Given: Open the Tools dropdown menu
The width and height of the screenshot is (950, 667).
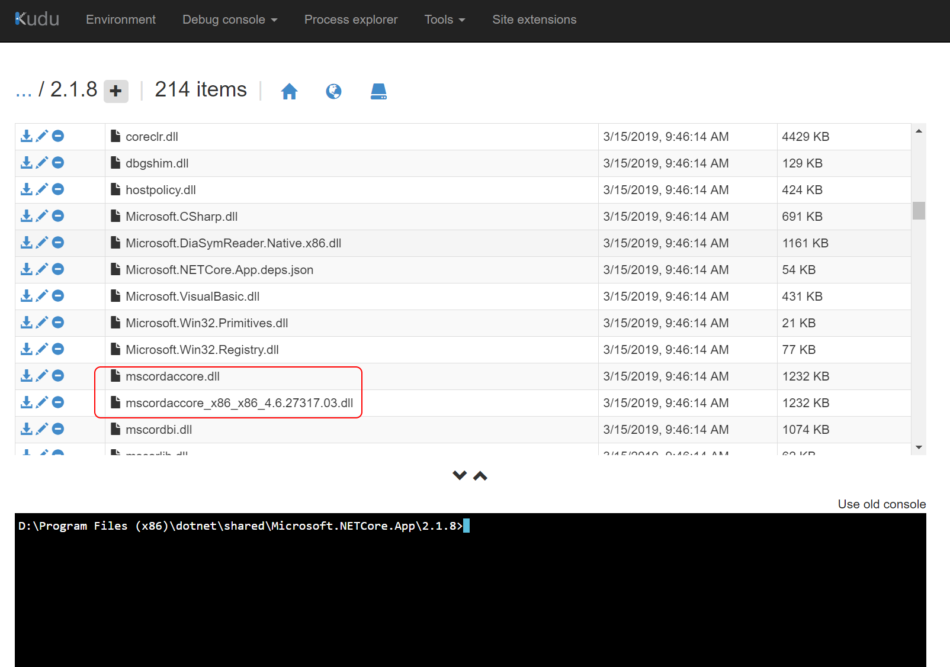Looking at the screenshot, I should coord(444,19).
